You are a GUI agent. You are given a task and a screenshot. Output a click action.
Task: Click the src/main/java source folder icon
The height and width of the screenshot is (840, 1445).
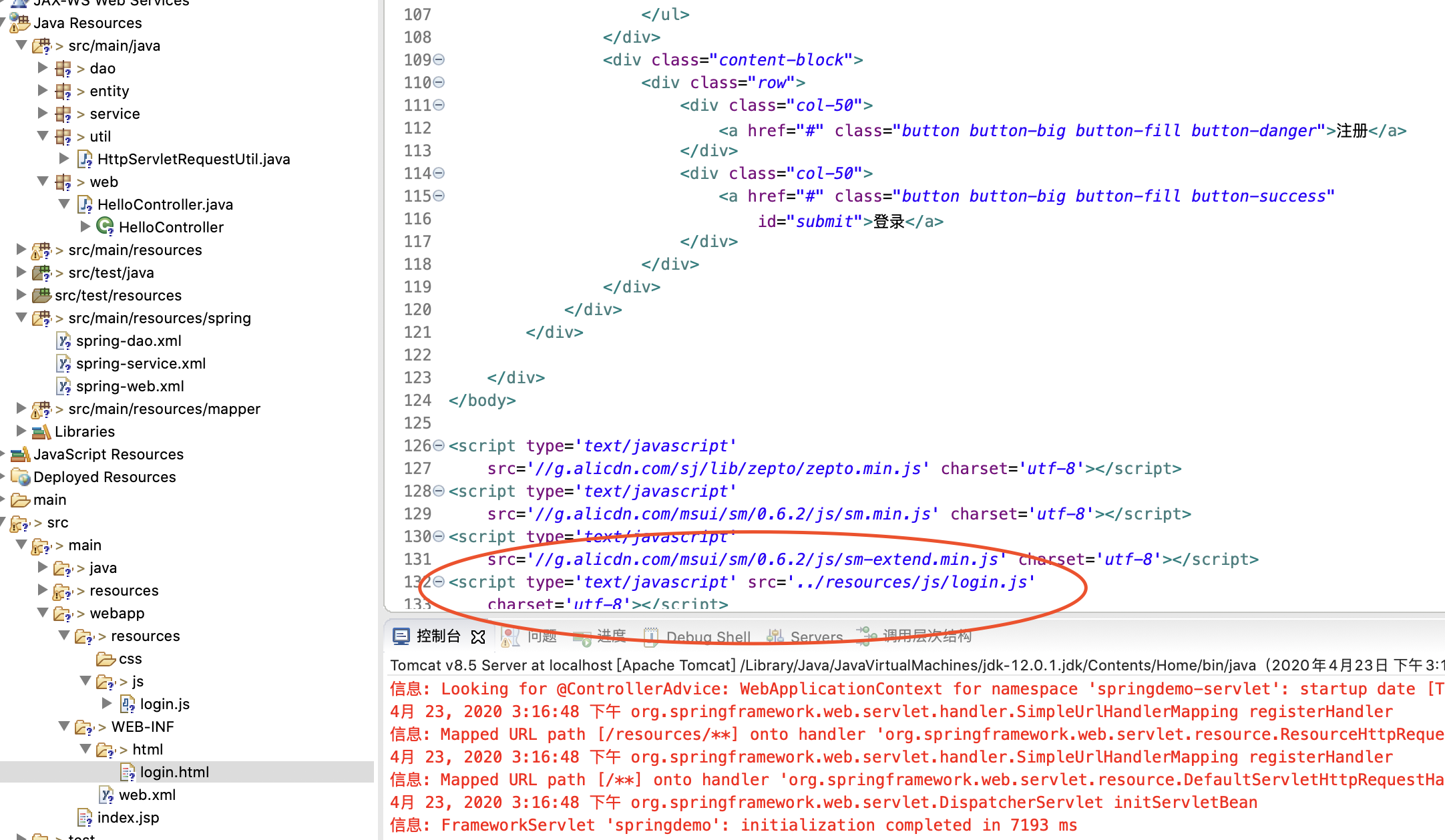41,45
